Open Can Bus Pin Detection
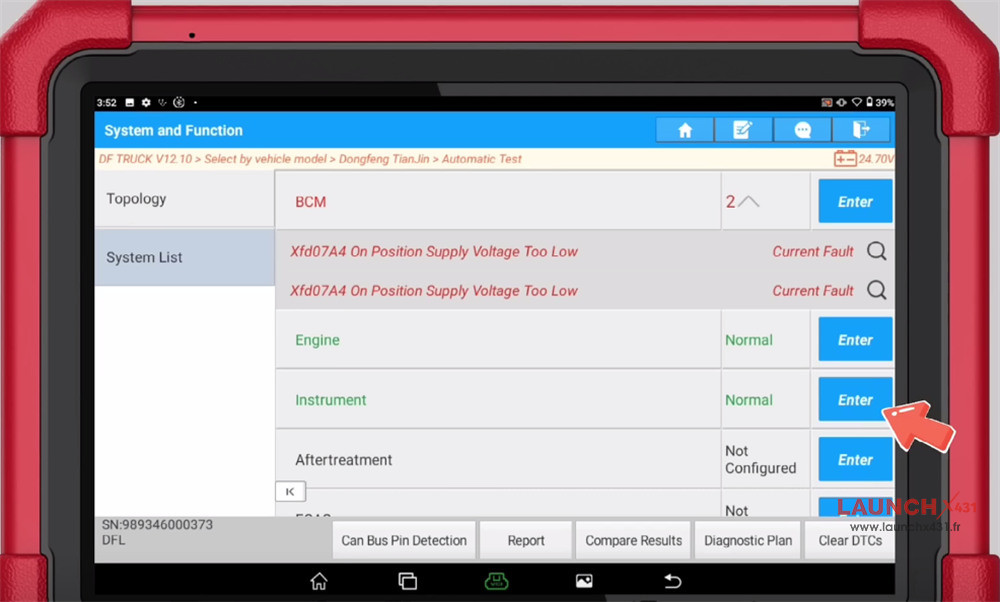Screen dimensions: 1000x602 click(x=404, y=540)
